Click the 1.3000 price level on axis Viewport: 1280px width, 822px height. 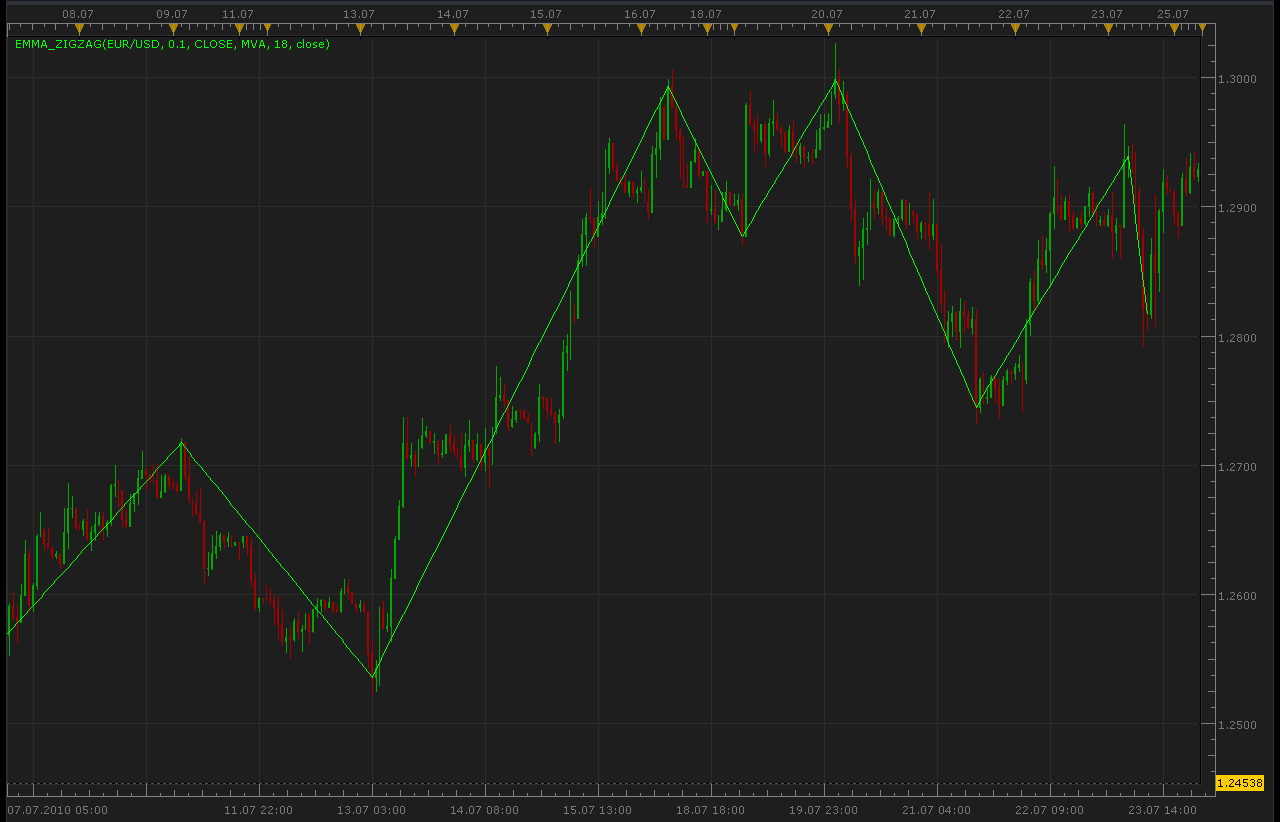[1237, 78]
